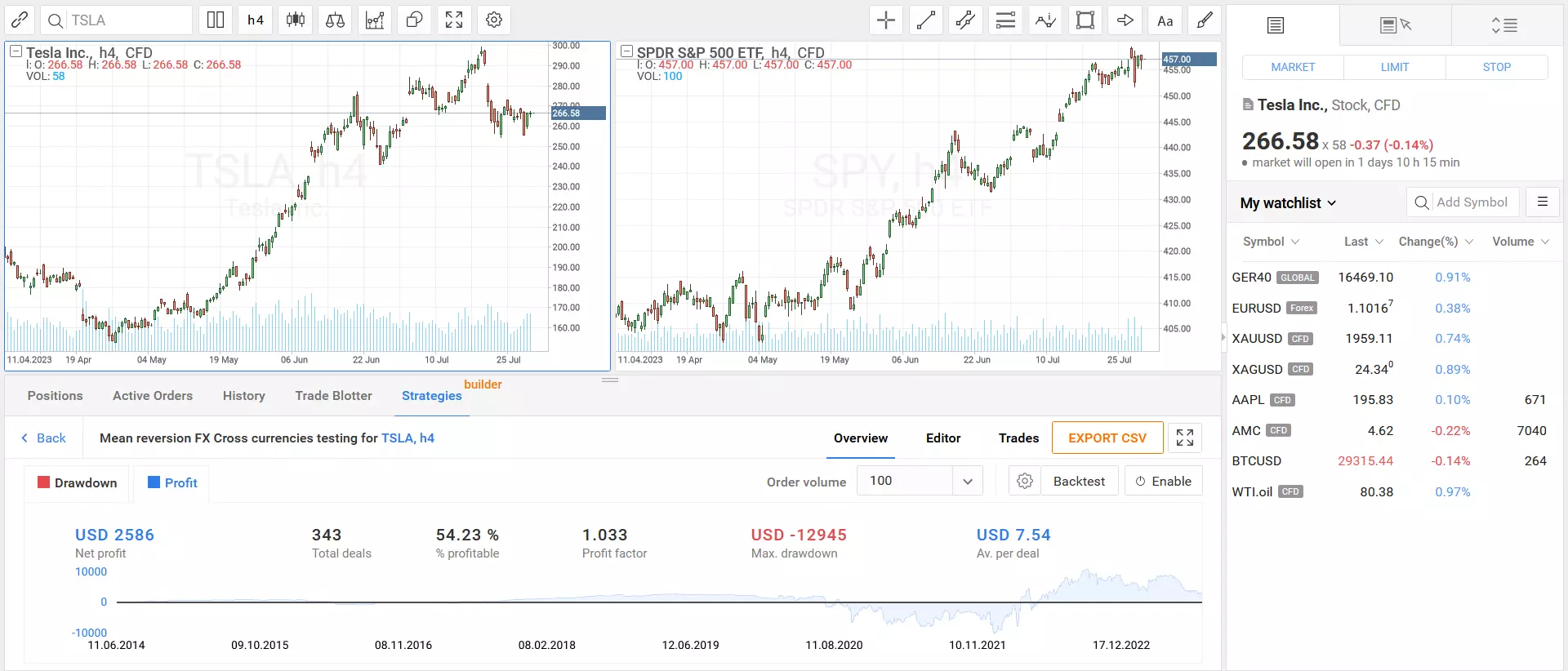Expand strategy overview to fullscreen

pyautogui.click(x=1185, y=438)
